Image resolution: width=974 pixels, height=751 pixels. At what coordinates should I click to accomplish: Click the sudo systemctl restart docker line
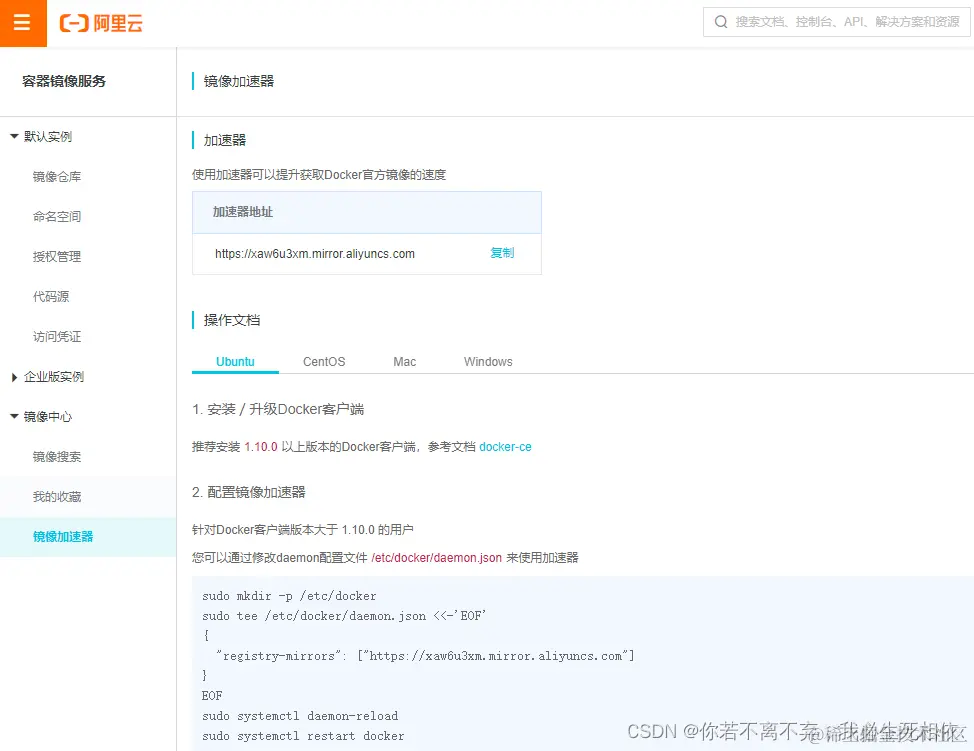point(303,736)
